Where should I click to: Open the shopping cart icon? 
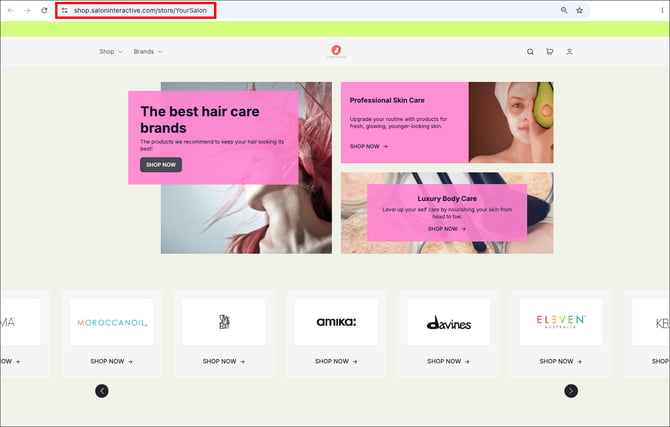tap(550, 52)
